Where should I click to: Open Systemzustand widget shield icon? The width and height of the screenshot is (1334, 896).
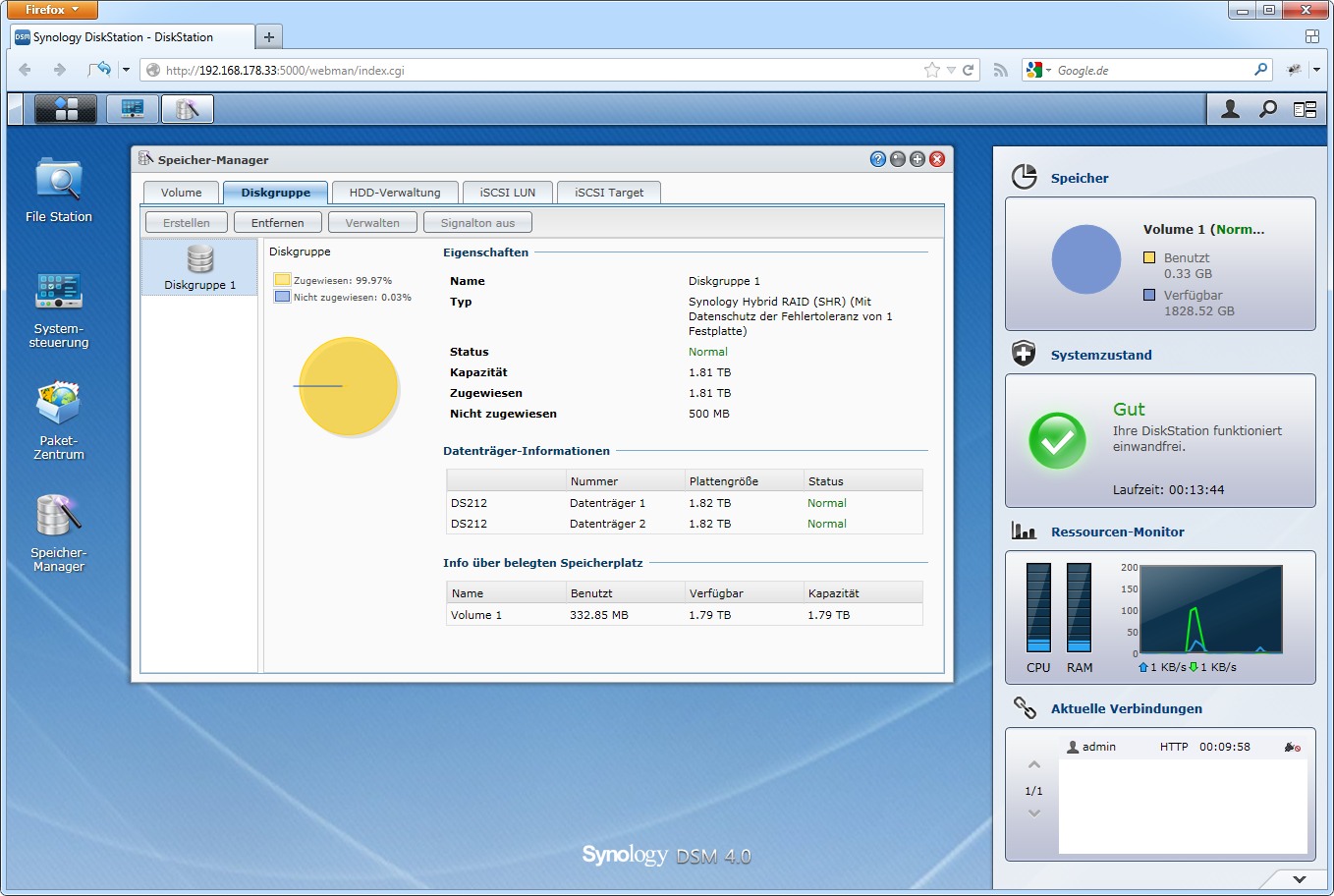pyautogui.click(x=1025, y=354)
